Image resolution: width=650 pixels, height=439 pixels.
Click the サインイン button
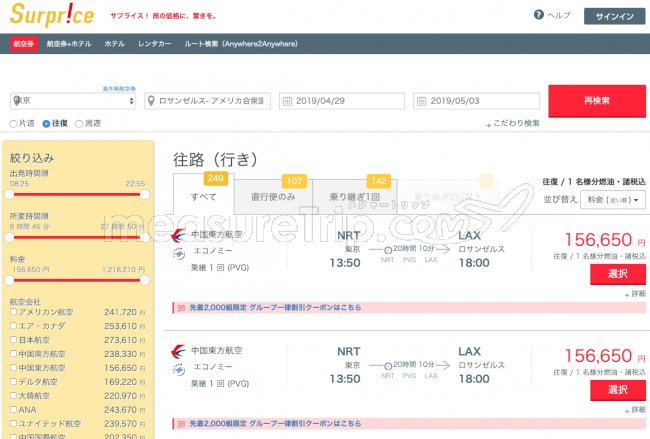pyautogui.click(x=614, y=17)
